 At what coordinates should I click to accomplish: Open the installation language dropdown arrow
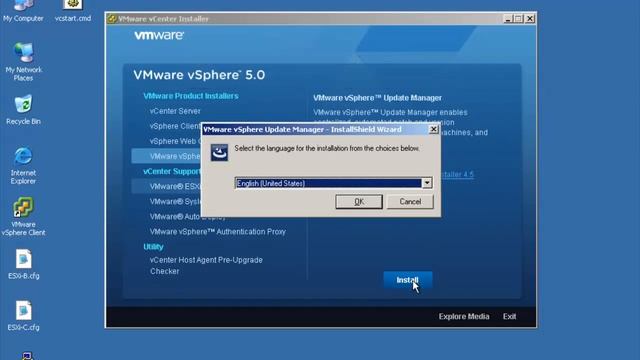(427, 183)
